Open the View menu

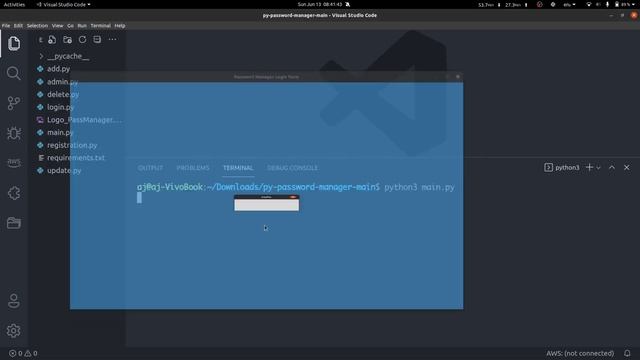pos(57,25)
